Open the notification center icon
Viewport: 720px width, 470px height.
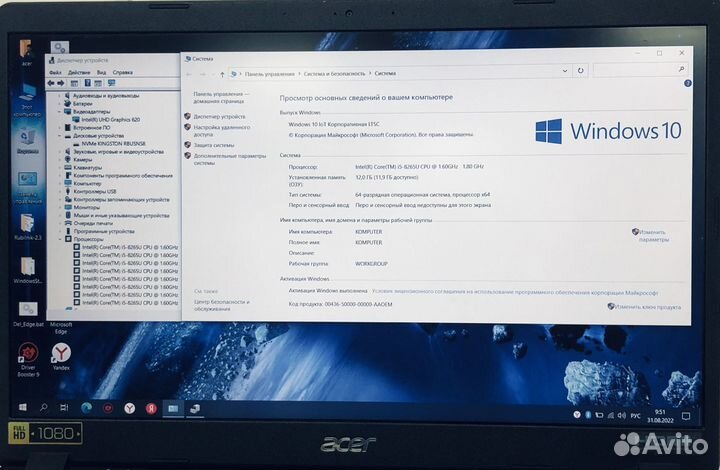coord(686,416)
